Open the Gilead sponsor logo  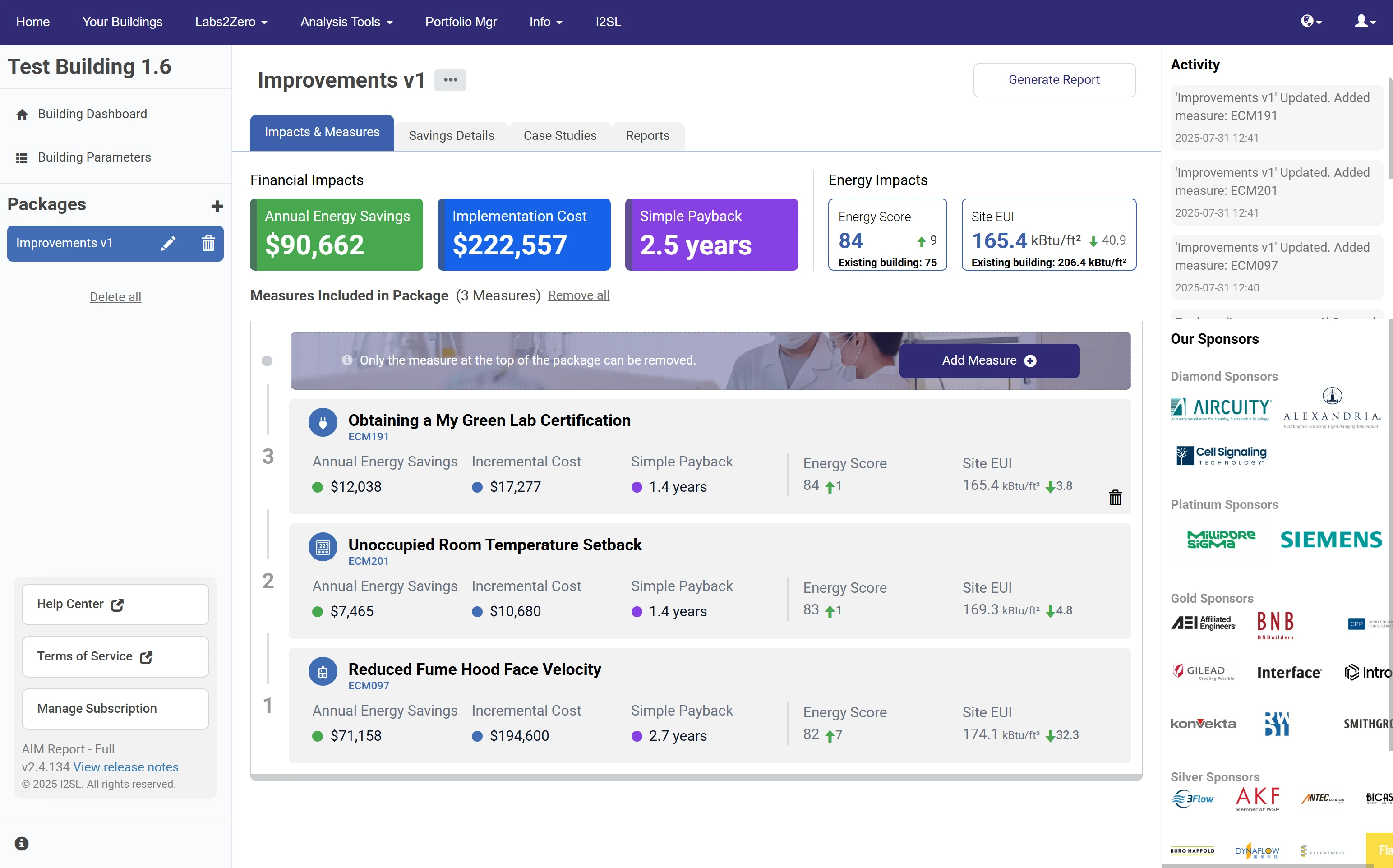[1203, 672]
